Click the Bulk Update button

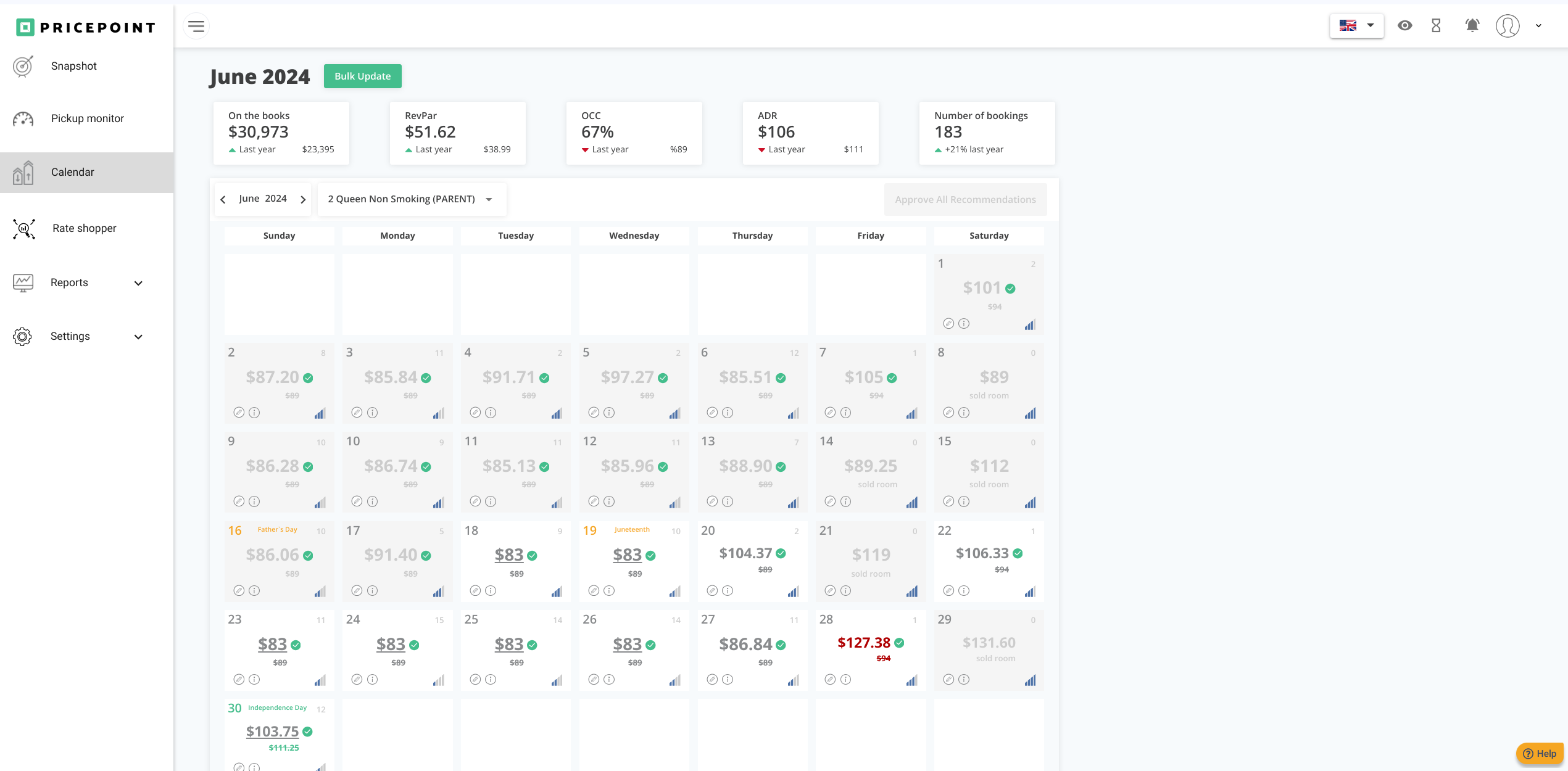(x=362, y=76)
